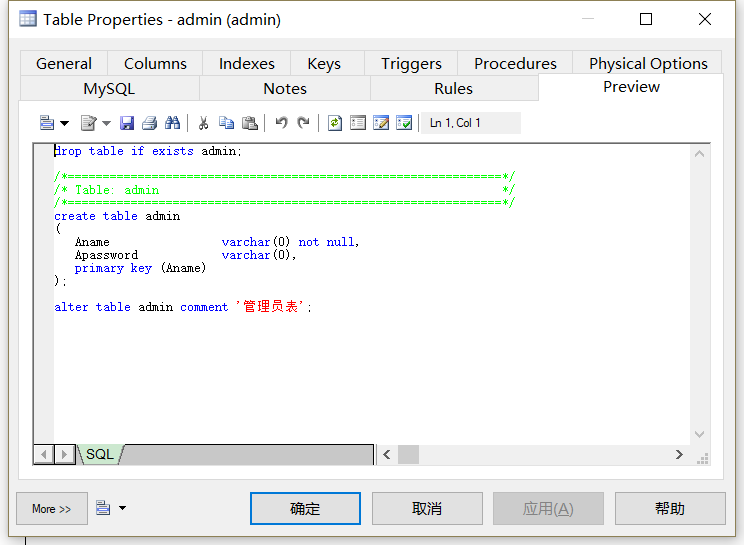
Task: Click the table icon in title bar
Action: pos(28,19)
